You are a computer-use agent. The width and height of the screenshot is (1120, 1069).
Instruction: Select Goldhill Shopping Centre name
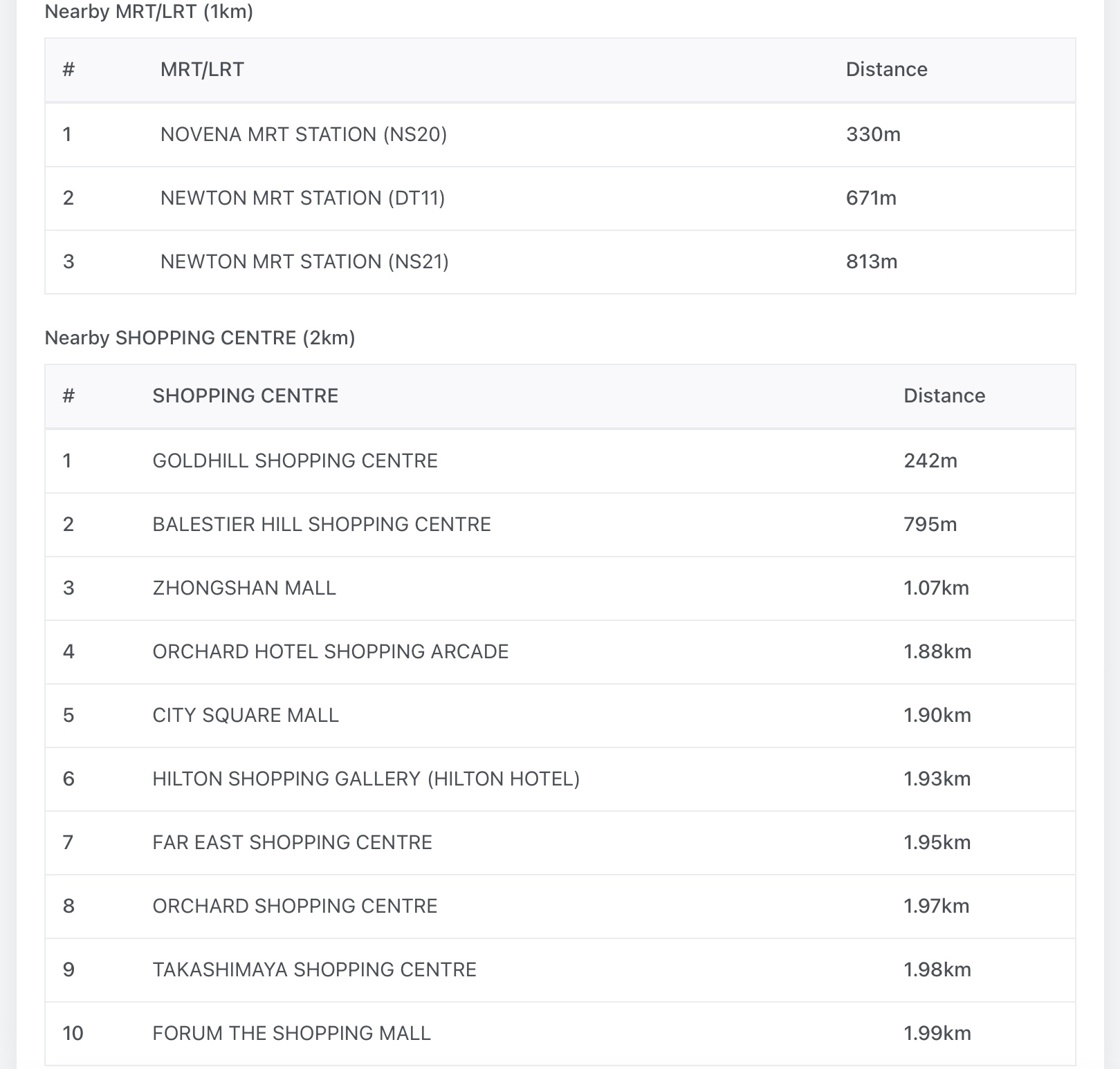(295, 461)
